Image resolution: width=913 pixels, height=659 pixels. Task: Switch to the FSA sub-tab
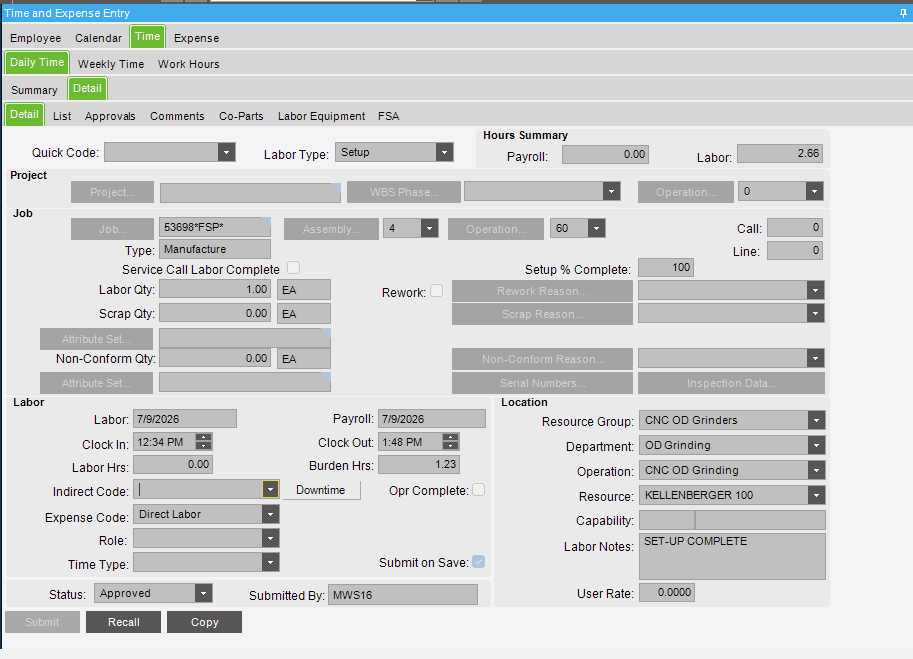(x=388, y=116)
